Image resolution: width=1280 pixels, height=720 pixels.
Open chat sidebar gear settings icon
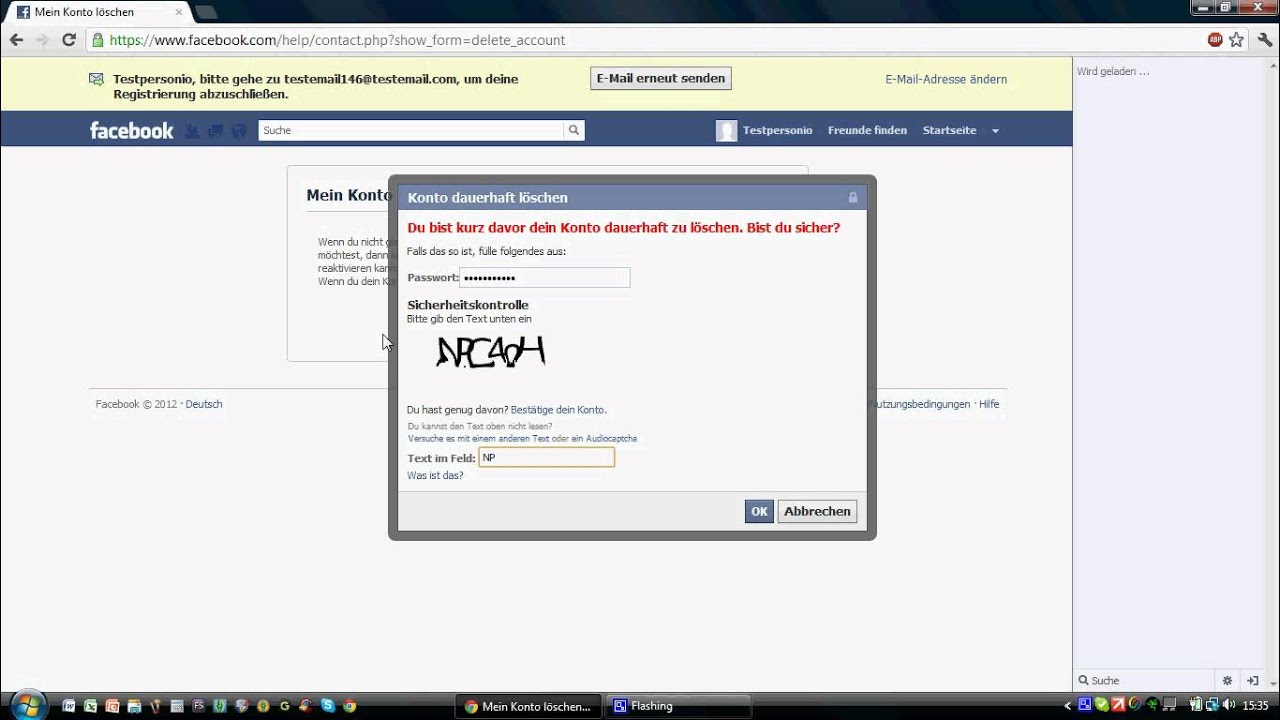[x=1227, y=680]
